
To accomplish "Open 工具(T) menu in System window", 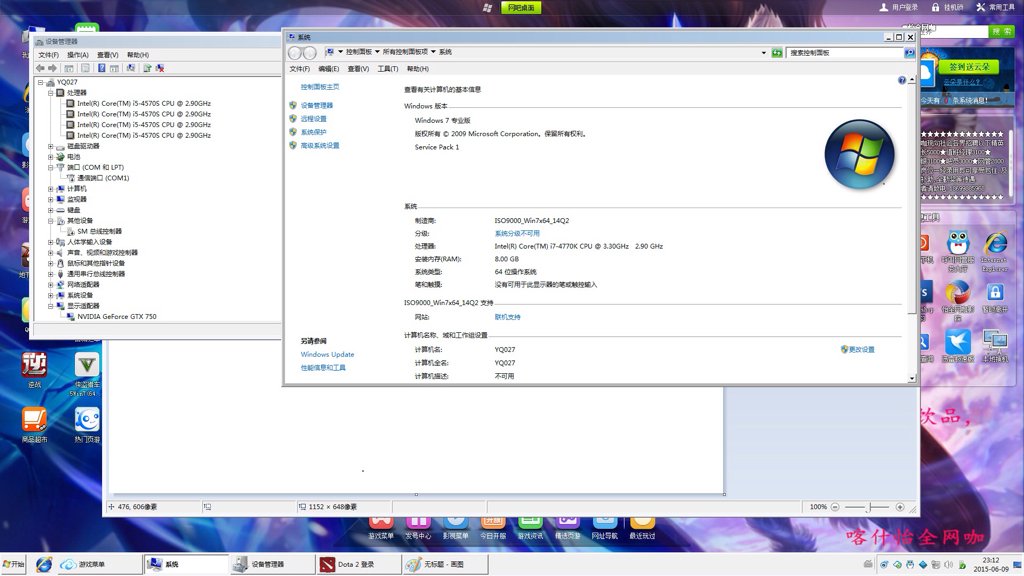I will tap(388, 69).
